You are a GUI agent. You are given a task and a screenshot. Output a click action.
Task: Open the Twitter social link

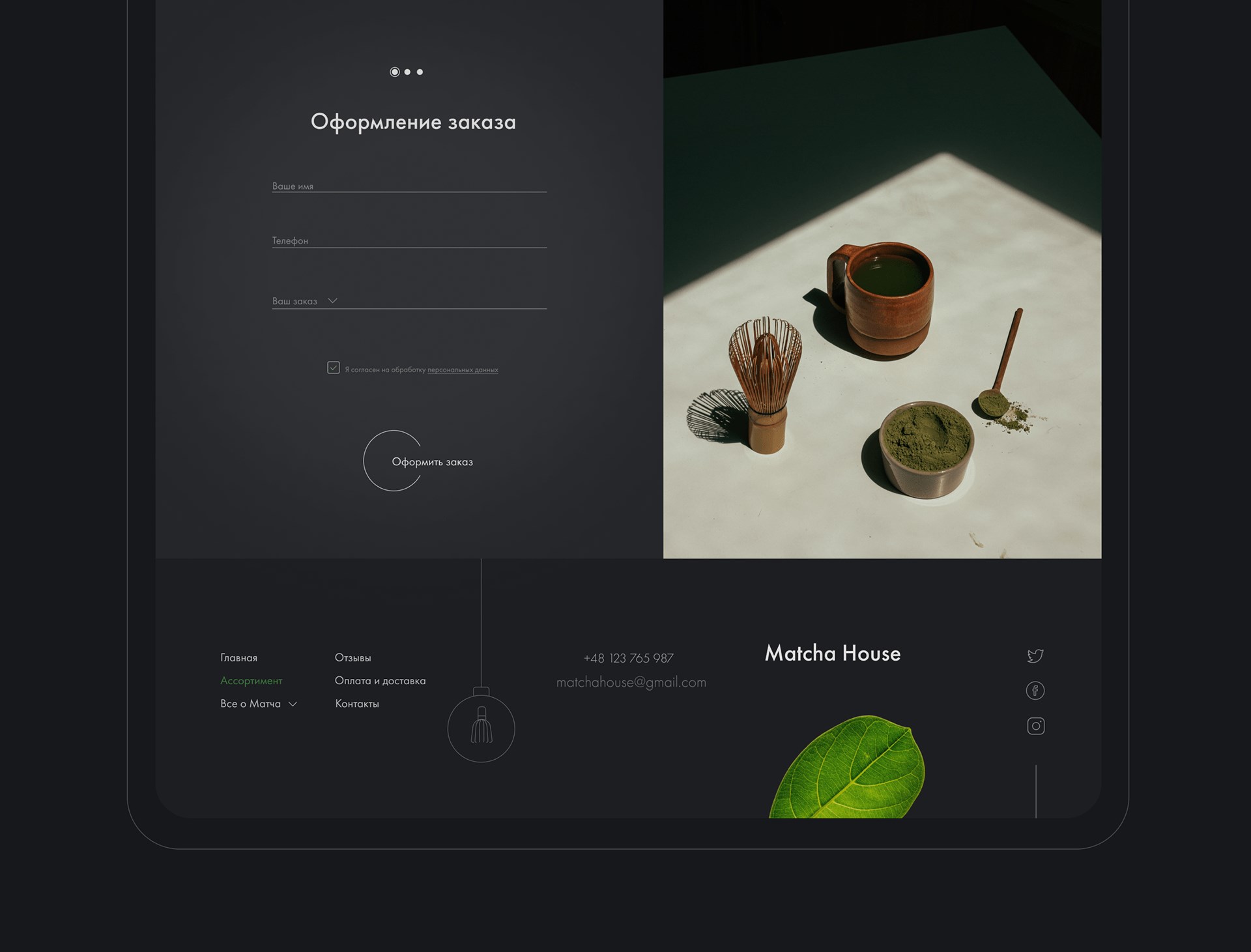1035,656
